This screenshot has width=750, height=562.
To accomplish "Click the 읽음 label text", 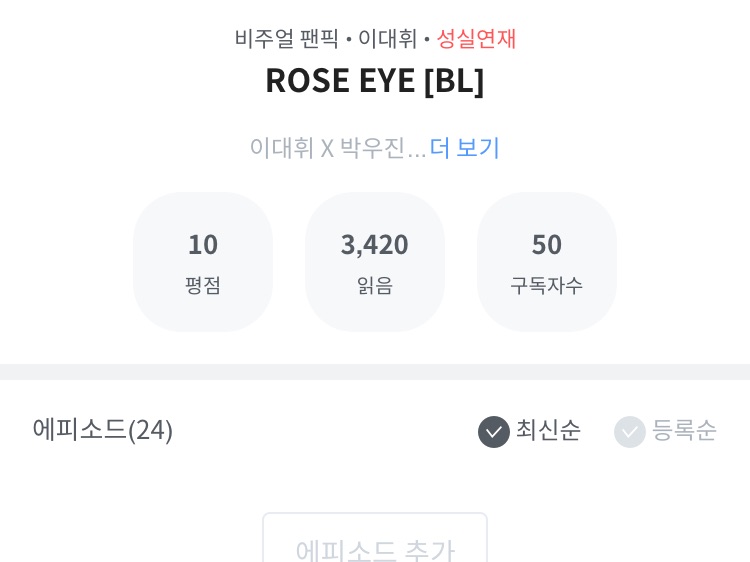I will coord(375,285).
